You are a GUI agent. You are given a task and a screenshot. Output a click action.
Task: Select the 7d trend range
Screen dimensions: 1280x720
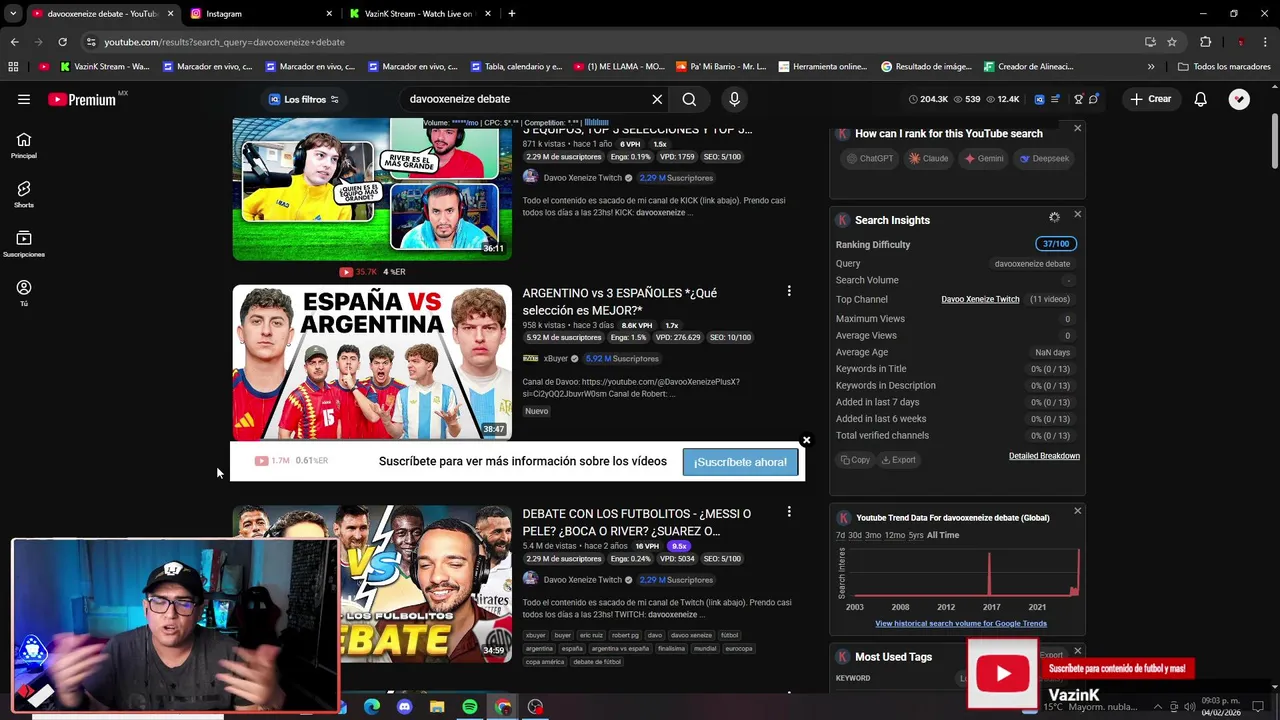point(841,535)
